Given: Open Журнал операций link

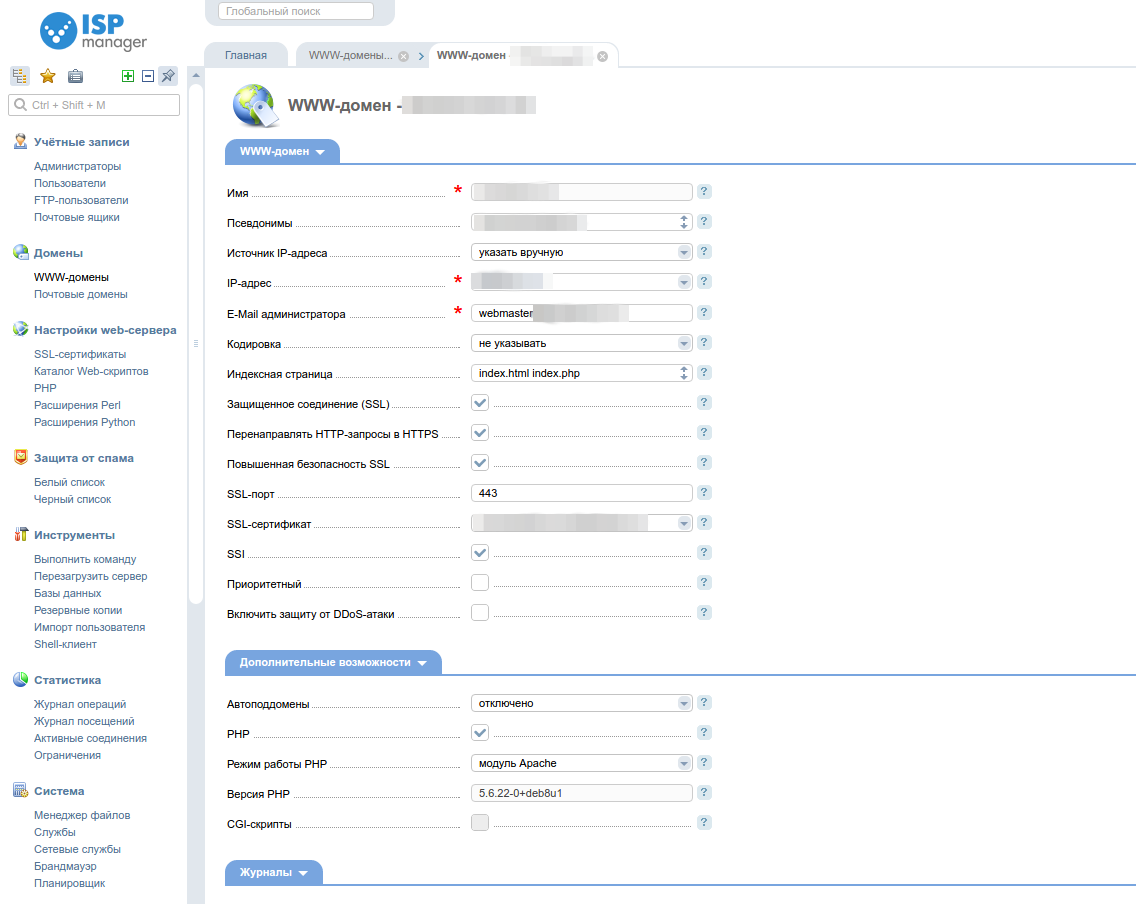Looking at the screenshot, I should pos(80,704).
